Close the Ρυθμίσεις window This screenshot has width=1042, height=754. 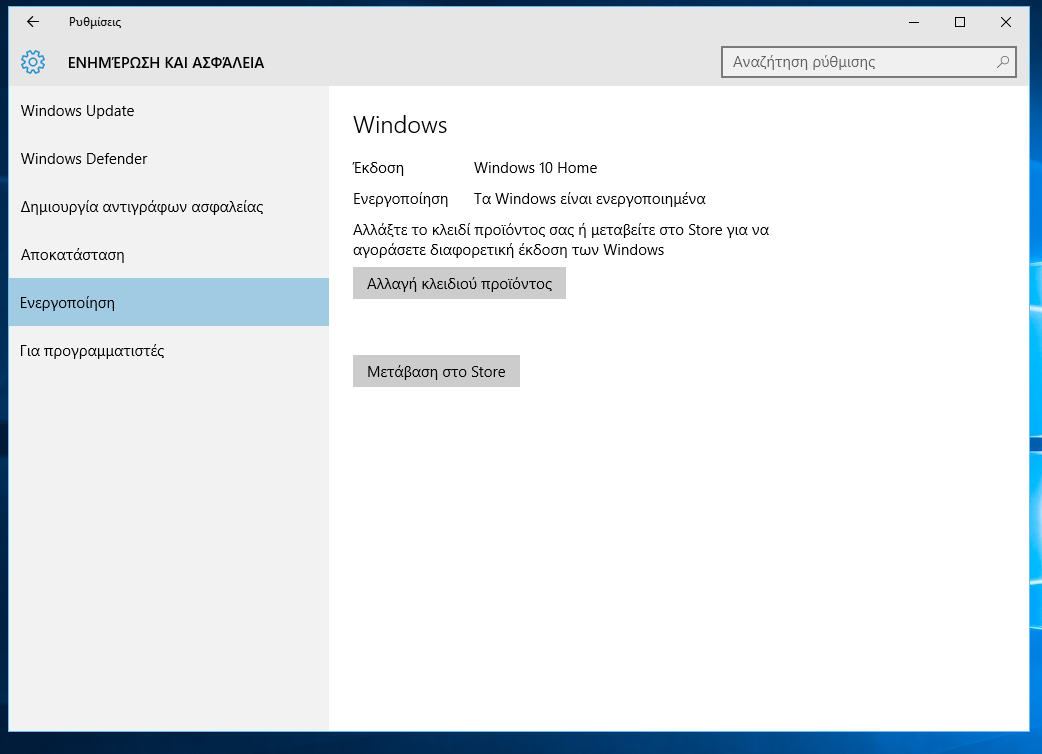pyautogui.click(x=1005, y=22)
